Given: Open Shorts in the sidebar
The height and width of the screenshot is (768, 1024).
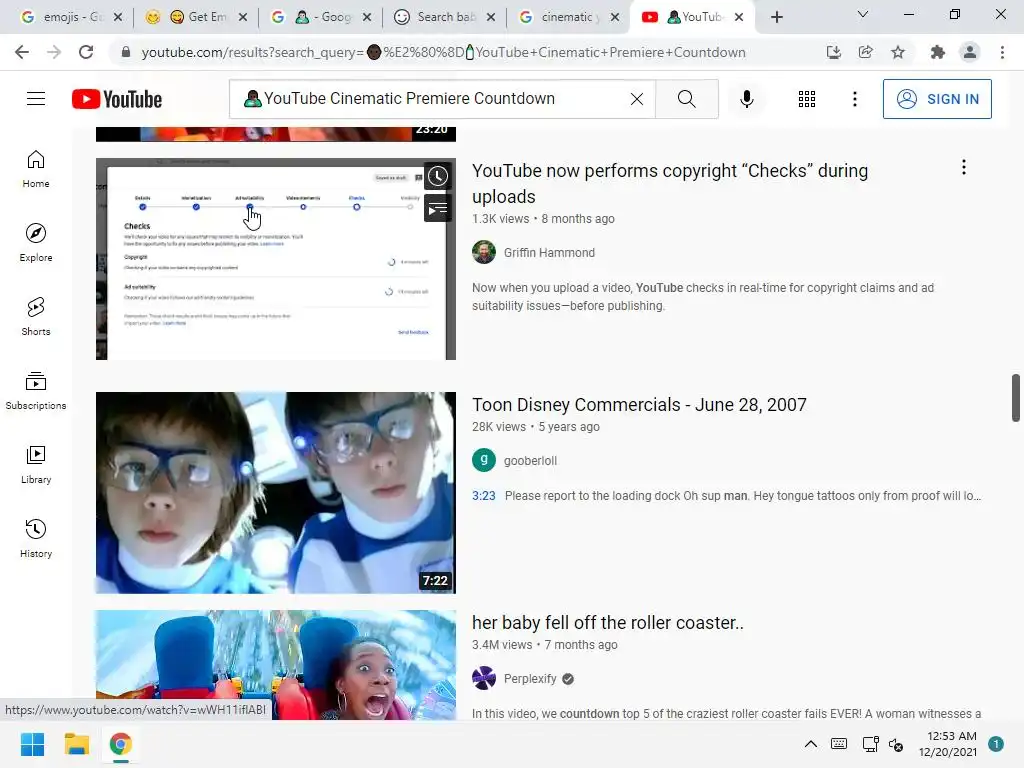Looking at the screenshot, I should (x=36, y=317).
